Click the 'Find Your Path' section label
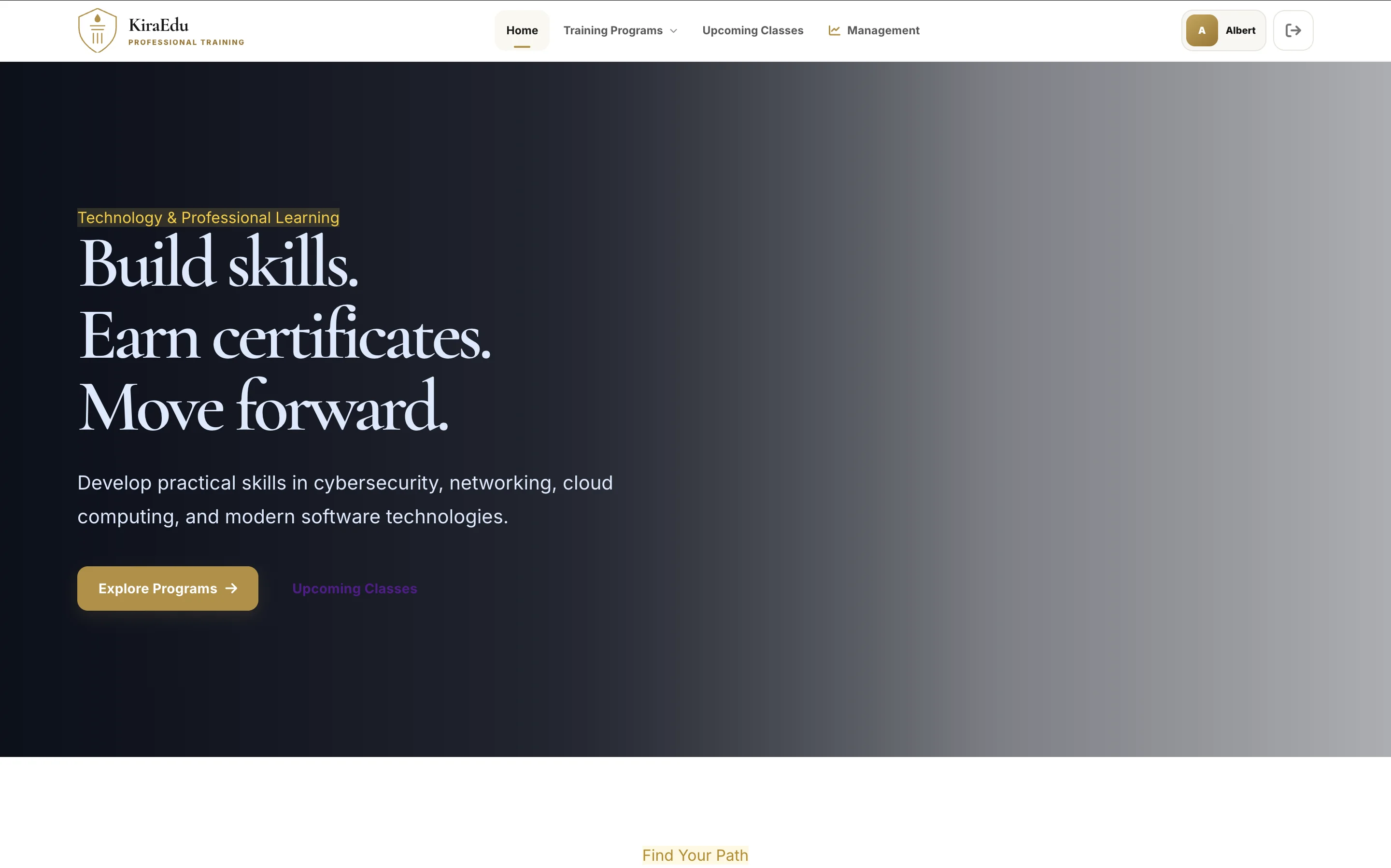The image size is (1391, 868). click(x=695, y=855)
